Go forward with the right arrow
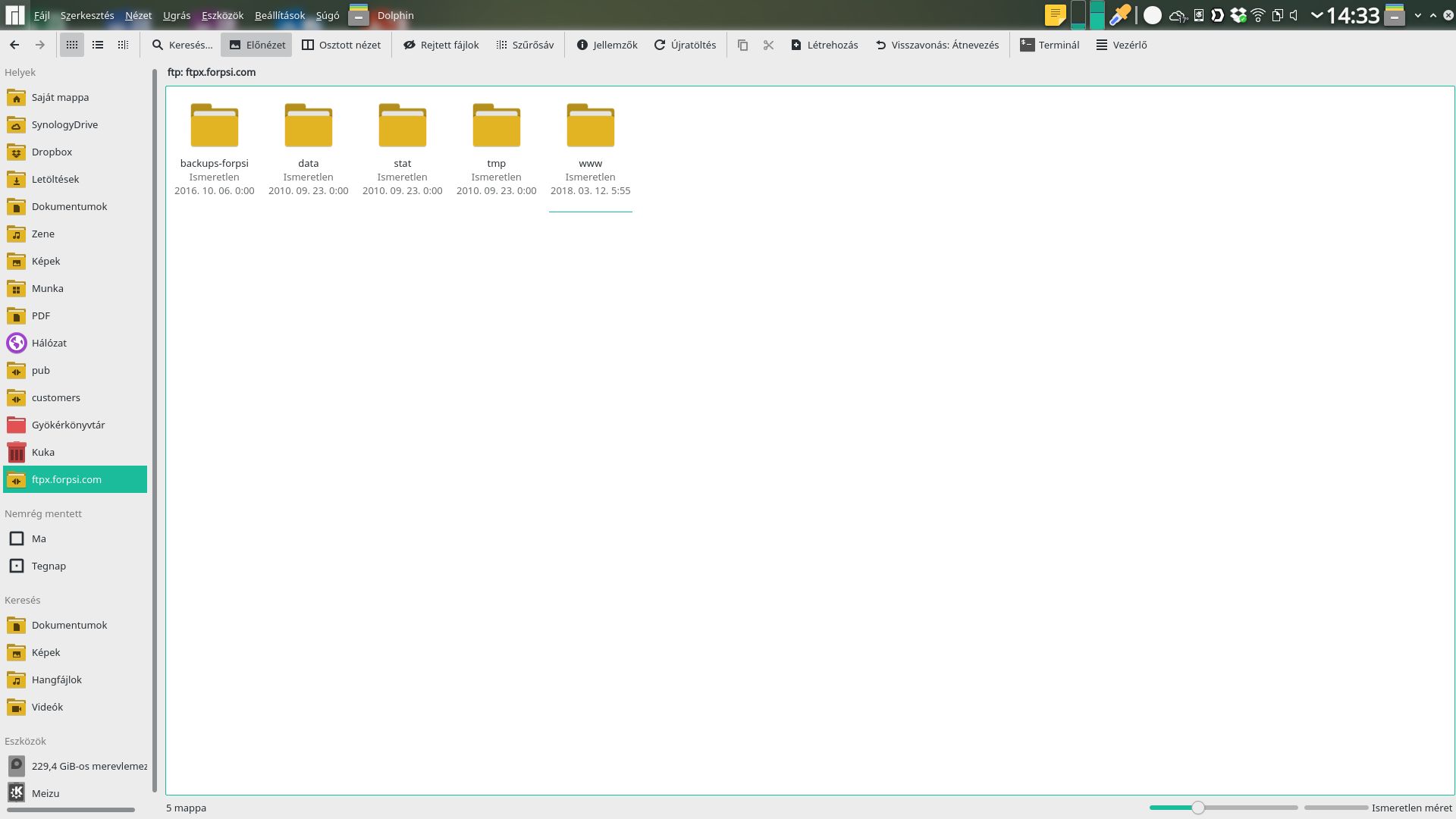The image size is (1456, 819). [x=40, y=45]
